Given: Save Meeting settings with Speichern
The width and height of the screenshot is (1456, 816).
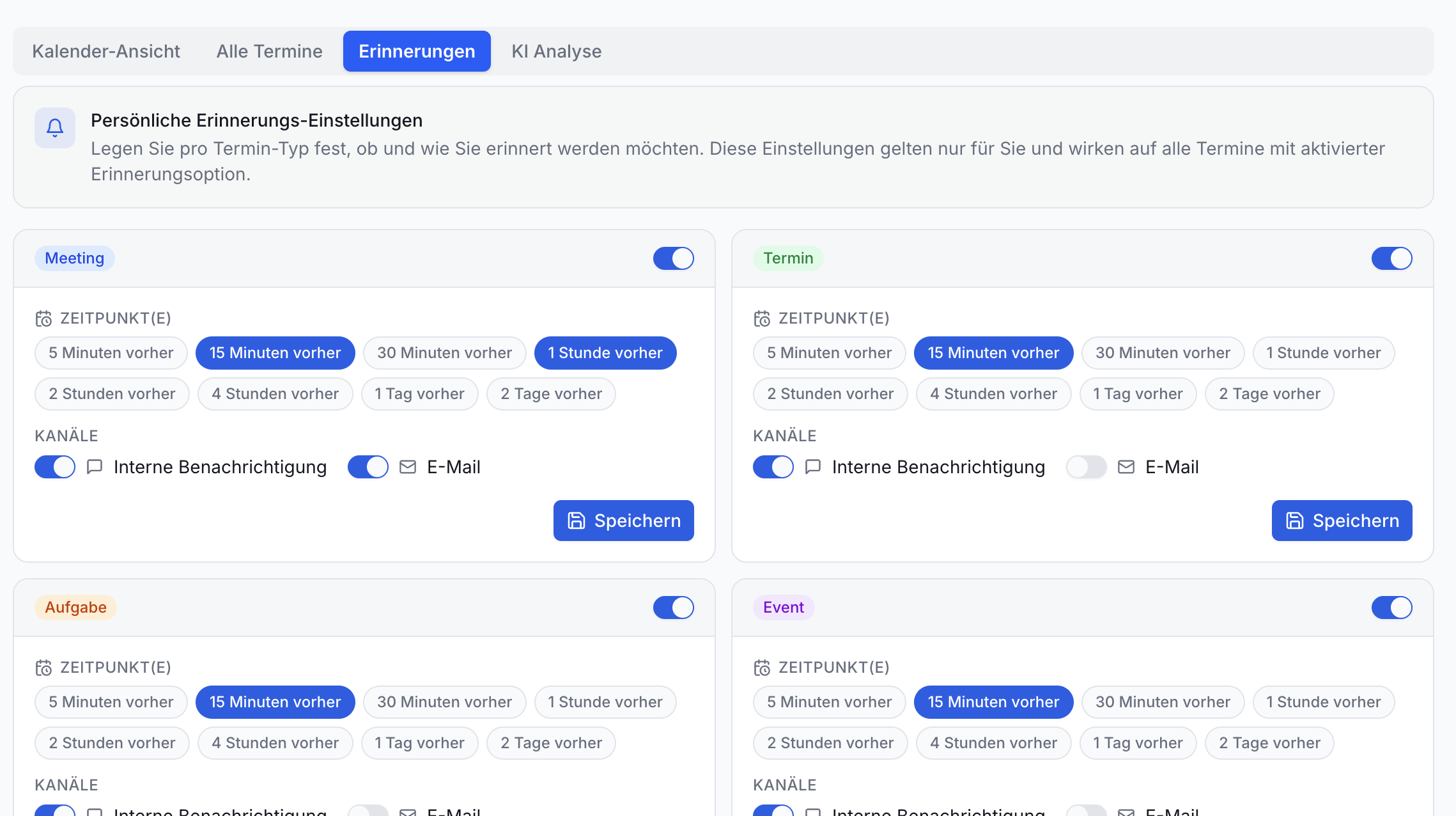Looking at the screenshot, I should [x=624, y=521].
